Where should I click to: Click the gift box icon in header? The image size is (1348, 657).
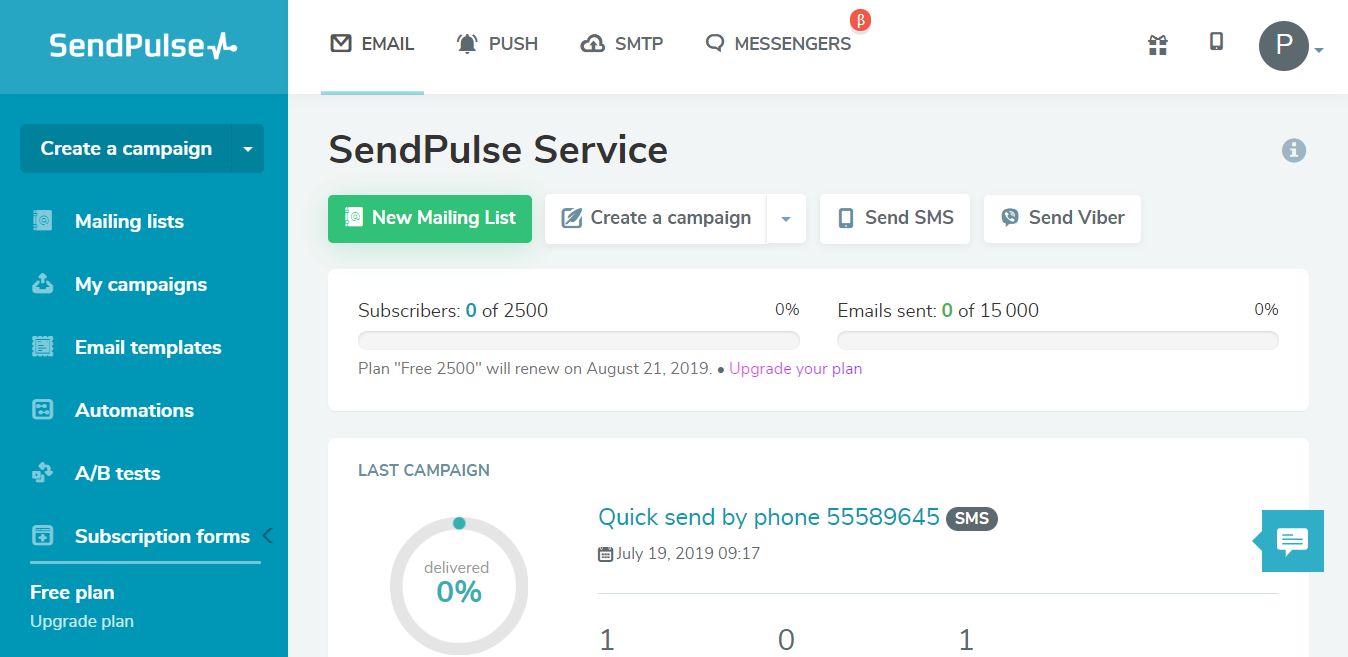point(1158,44)
